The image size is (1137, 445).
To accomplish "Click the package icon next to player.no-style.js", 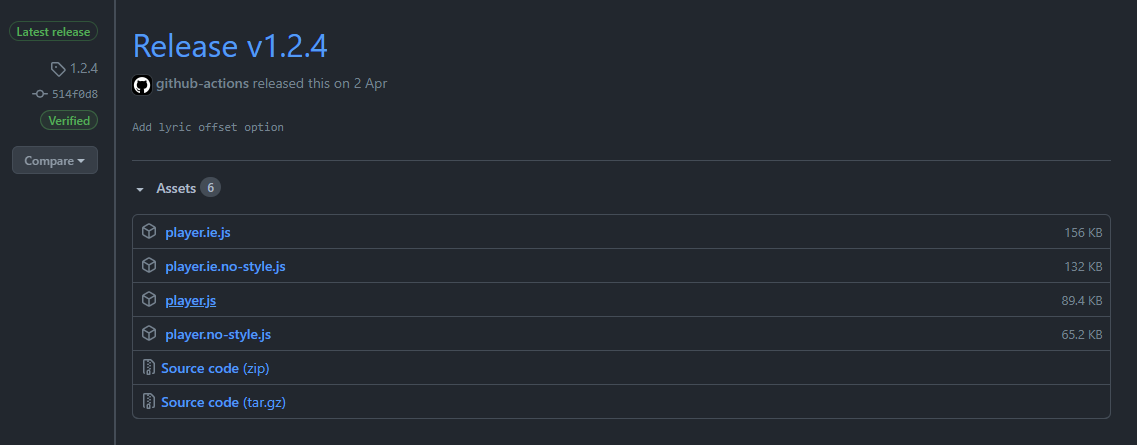I will click(x=149, y=334).
